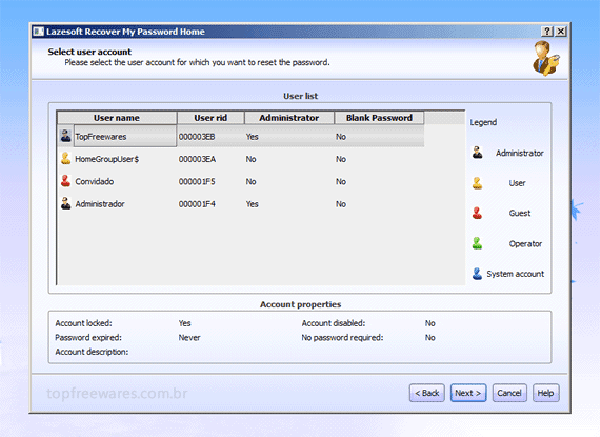Click the Administrador row user icon
The image size is (600, 437).
pos(66,203)
